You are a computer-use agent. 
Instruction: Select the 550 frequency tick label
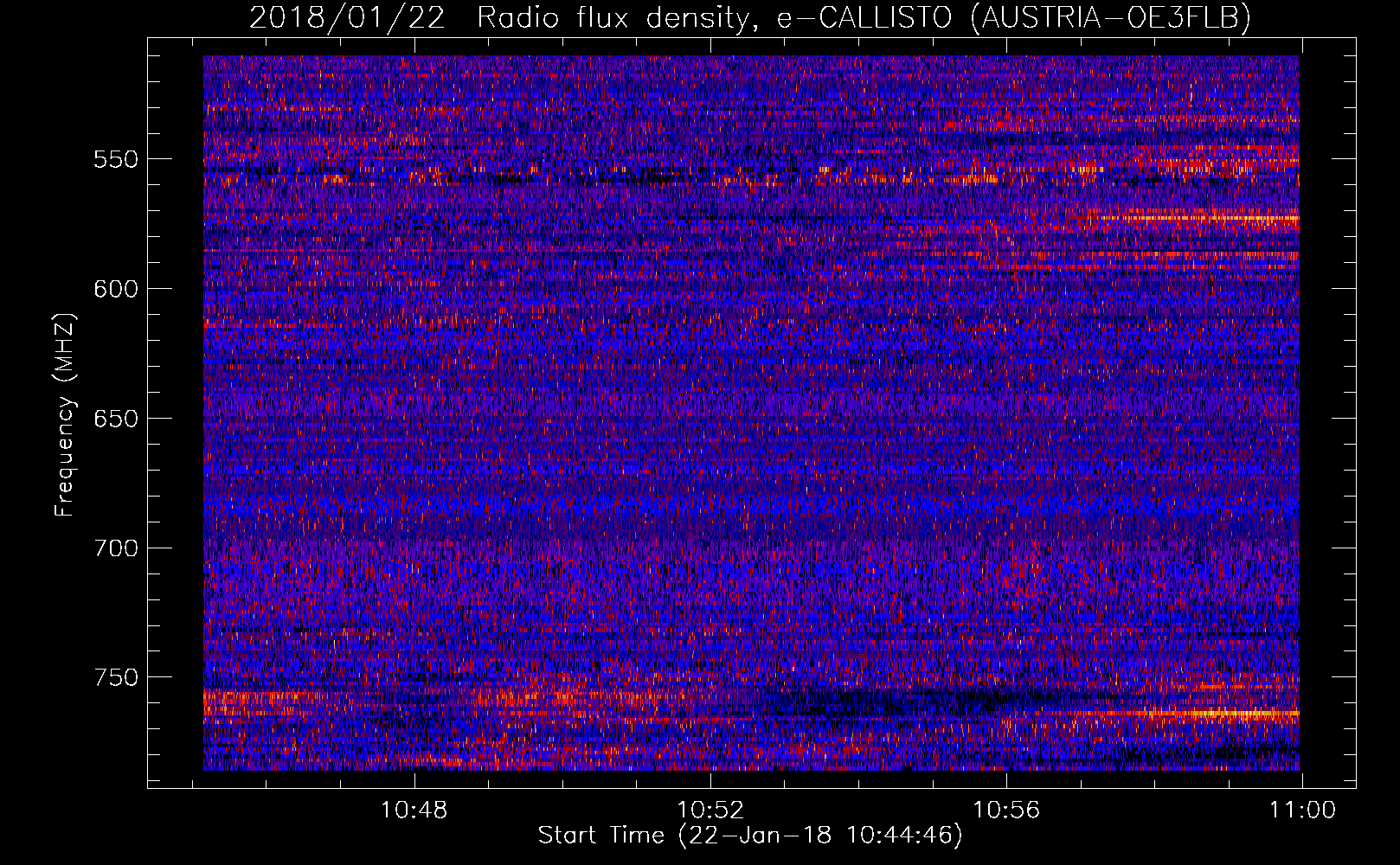(116, 159)
